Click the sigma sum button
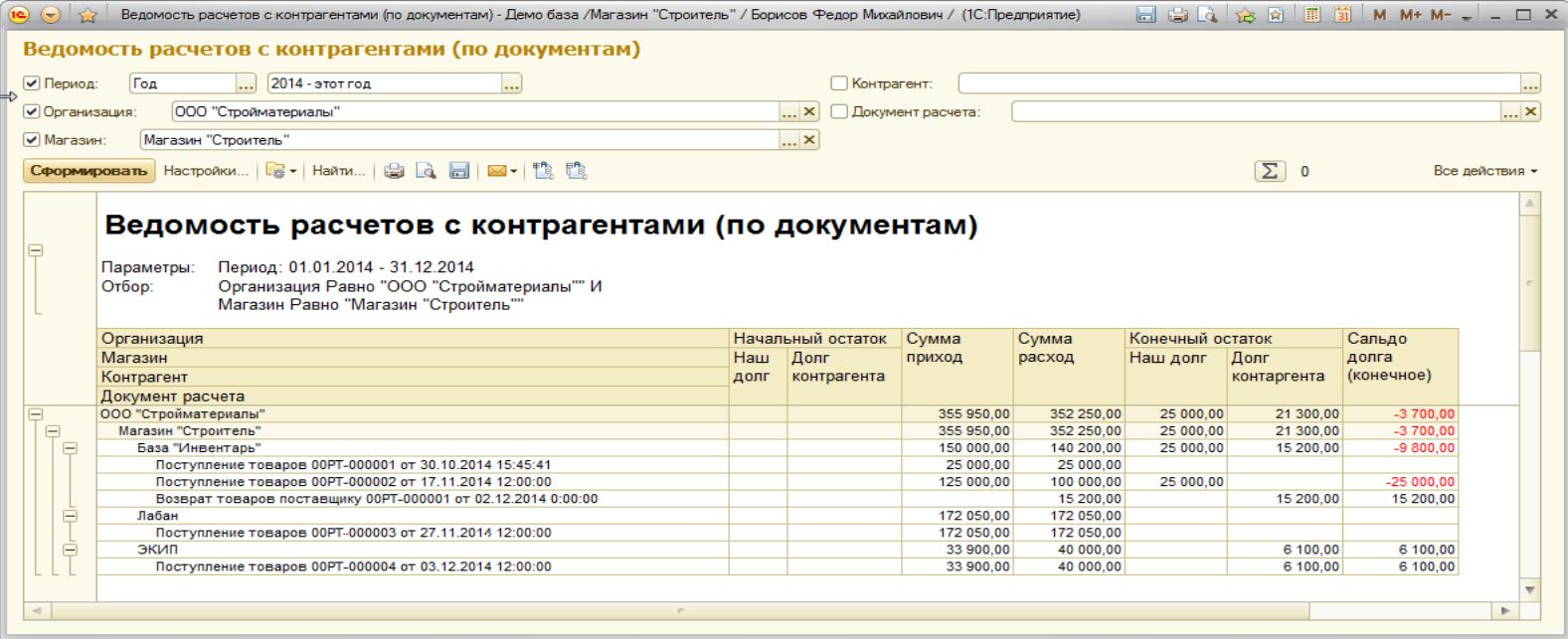The width and height of the screenshot is (1568, 639). tap(1269, 171)
